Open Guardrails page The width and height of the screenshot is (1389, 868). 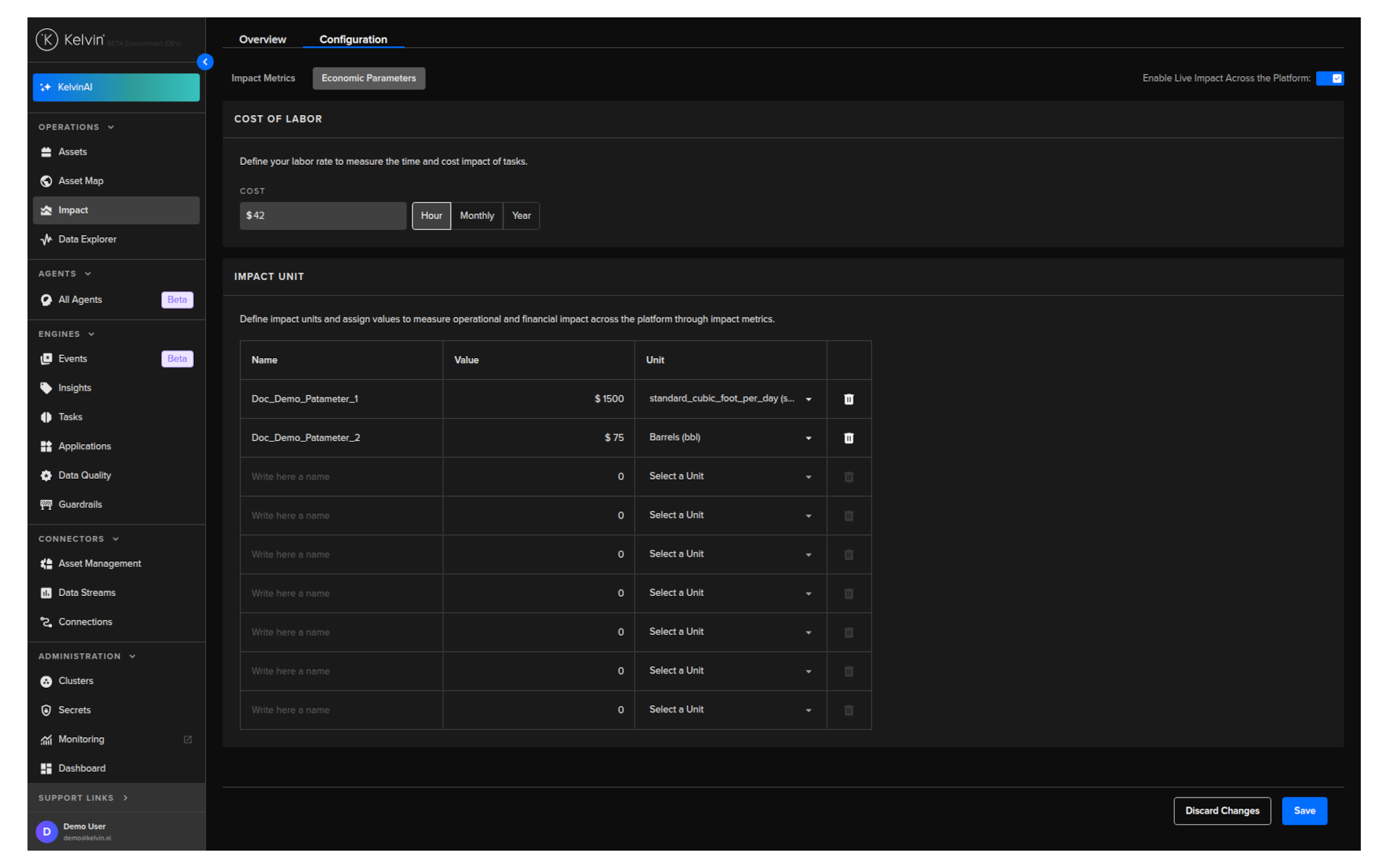[x=116, y=505]
